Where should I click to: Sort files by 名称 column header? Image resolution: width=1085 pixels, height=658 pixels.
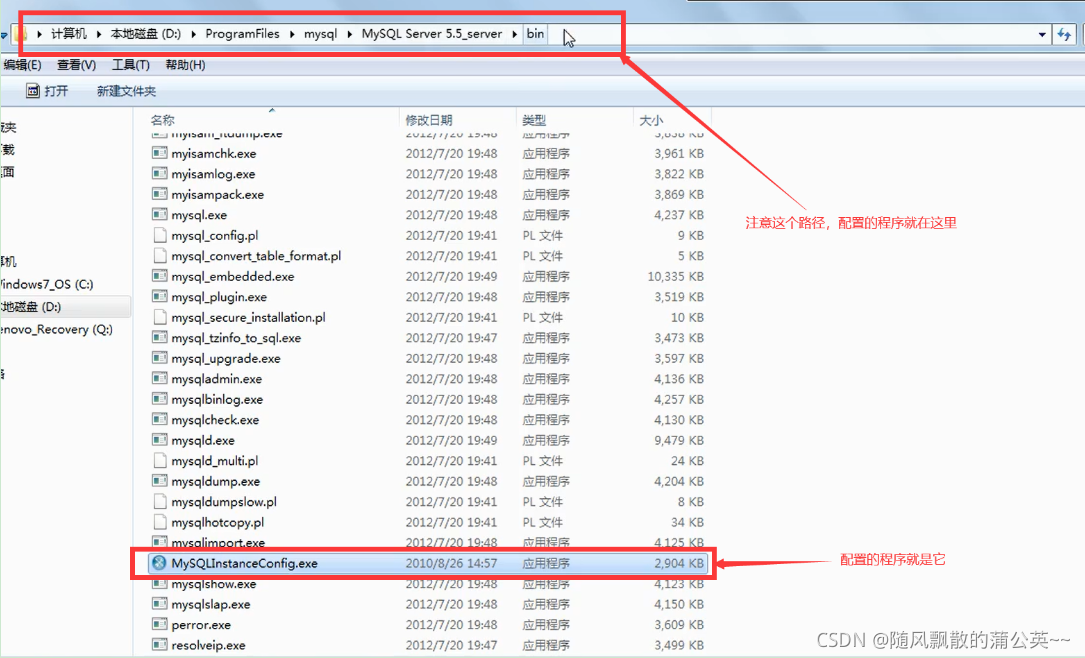click(163, 120)
